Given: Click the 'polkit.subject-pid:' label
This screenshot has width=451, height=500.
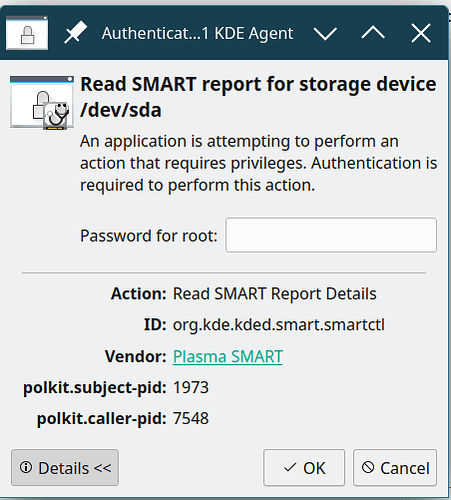Looking at the screenshot, I should [95, 388].
